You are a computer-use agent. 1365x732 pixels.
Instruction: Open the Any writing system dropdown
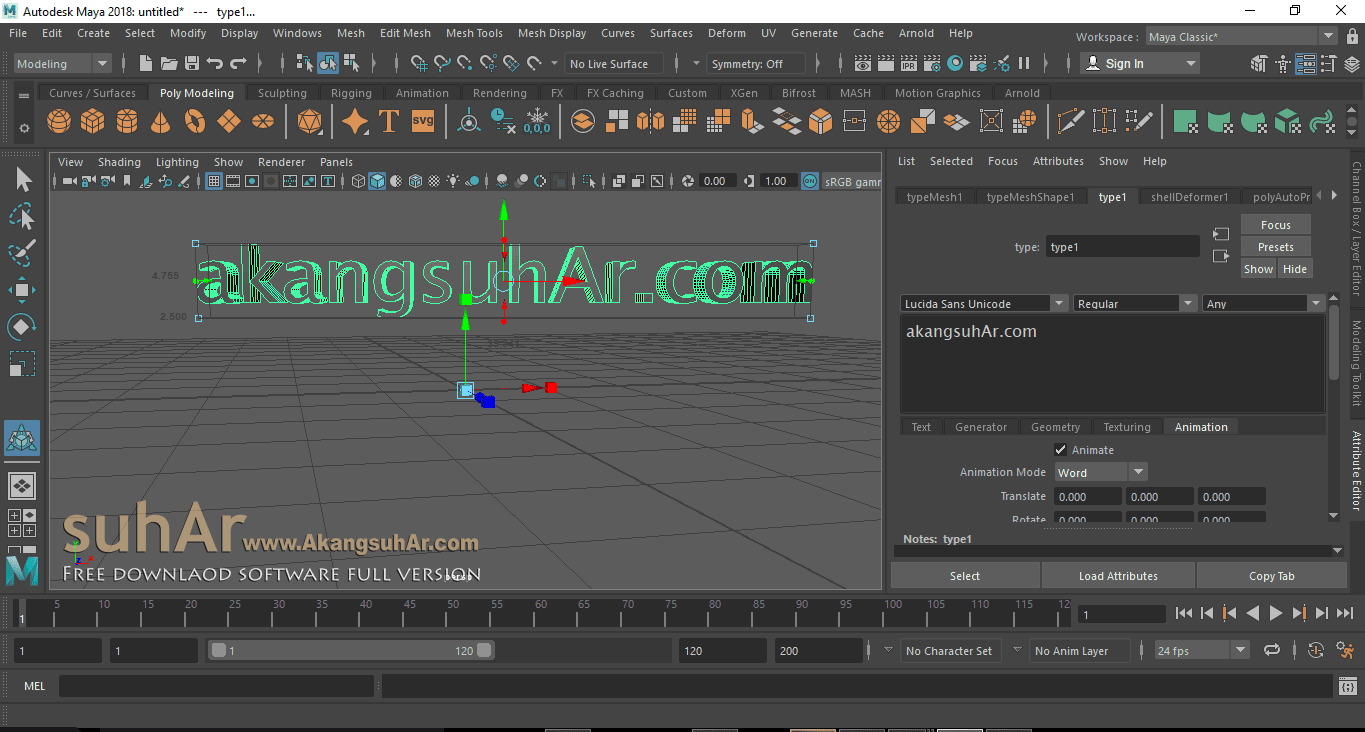1263,303
